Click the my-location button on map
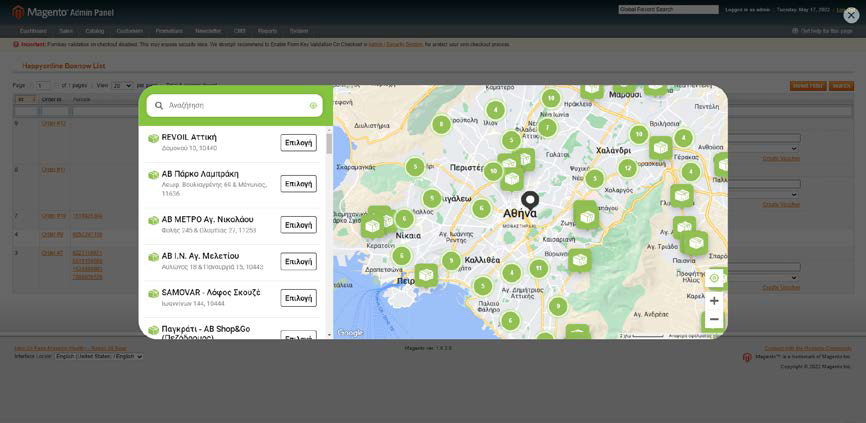 713,278
